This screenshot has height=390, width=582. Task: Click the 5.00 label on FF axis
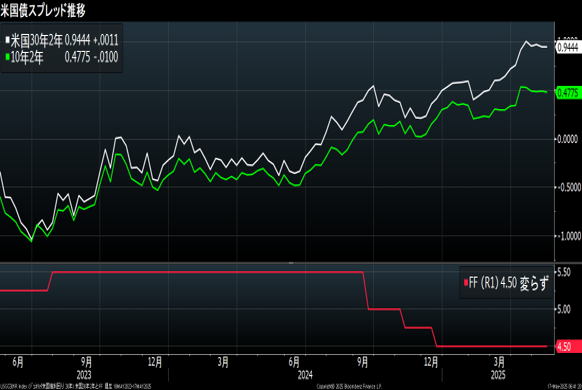point(564,309)
